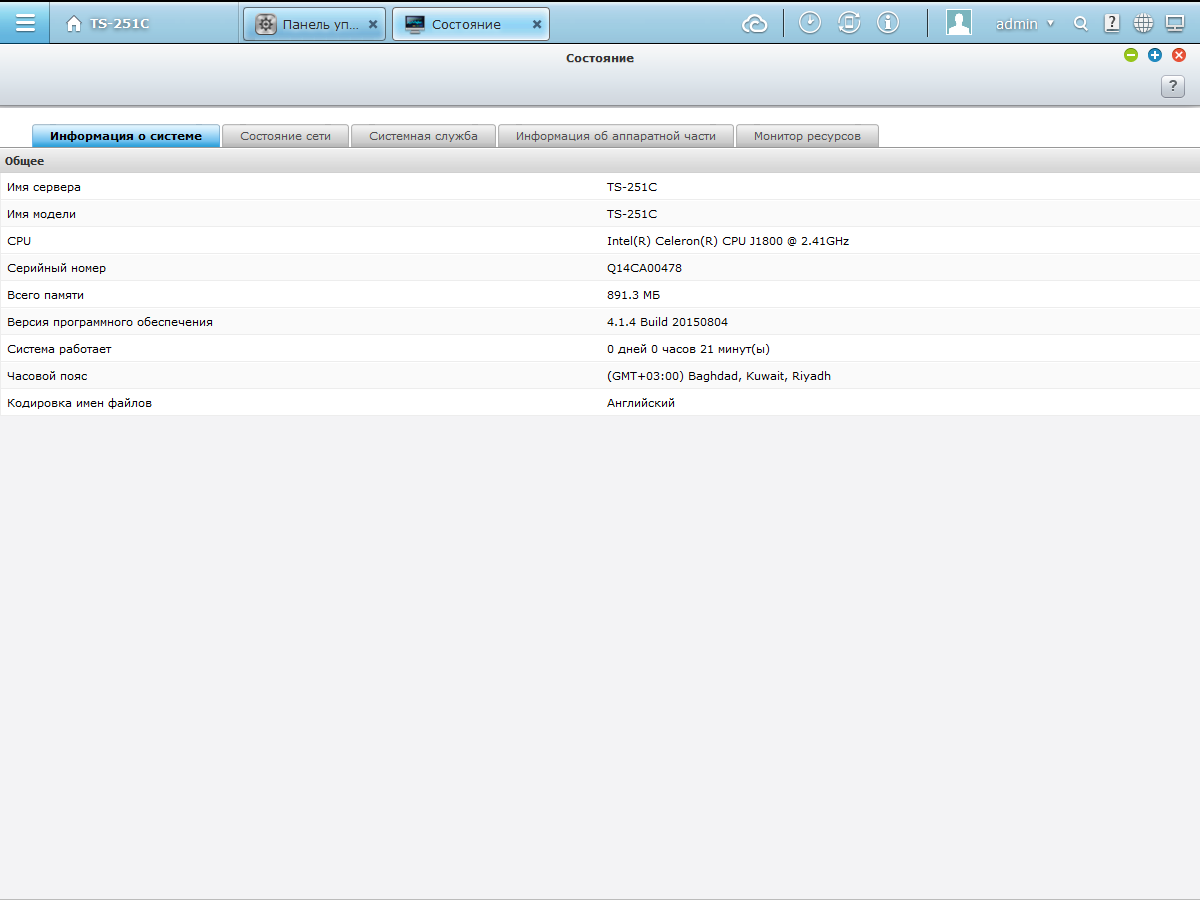Click the CPU row label
This screenshot has height=900, width=1200.
pyautogui.click(x=19, y=241)
